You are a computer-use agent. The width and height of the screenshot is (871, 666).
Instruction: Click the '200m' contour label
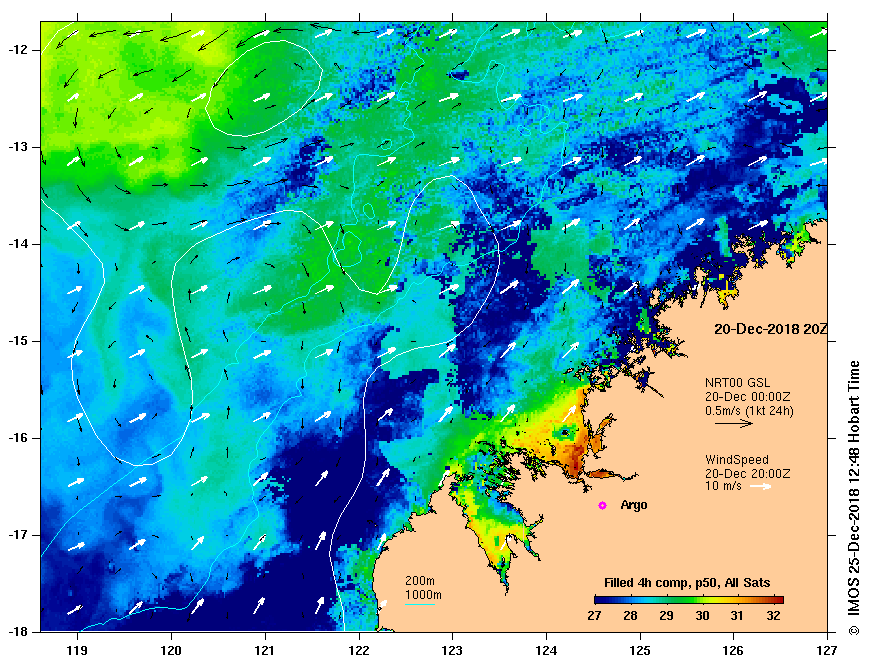coord(419,581)
